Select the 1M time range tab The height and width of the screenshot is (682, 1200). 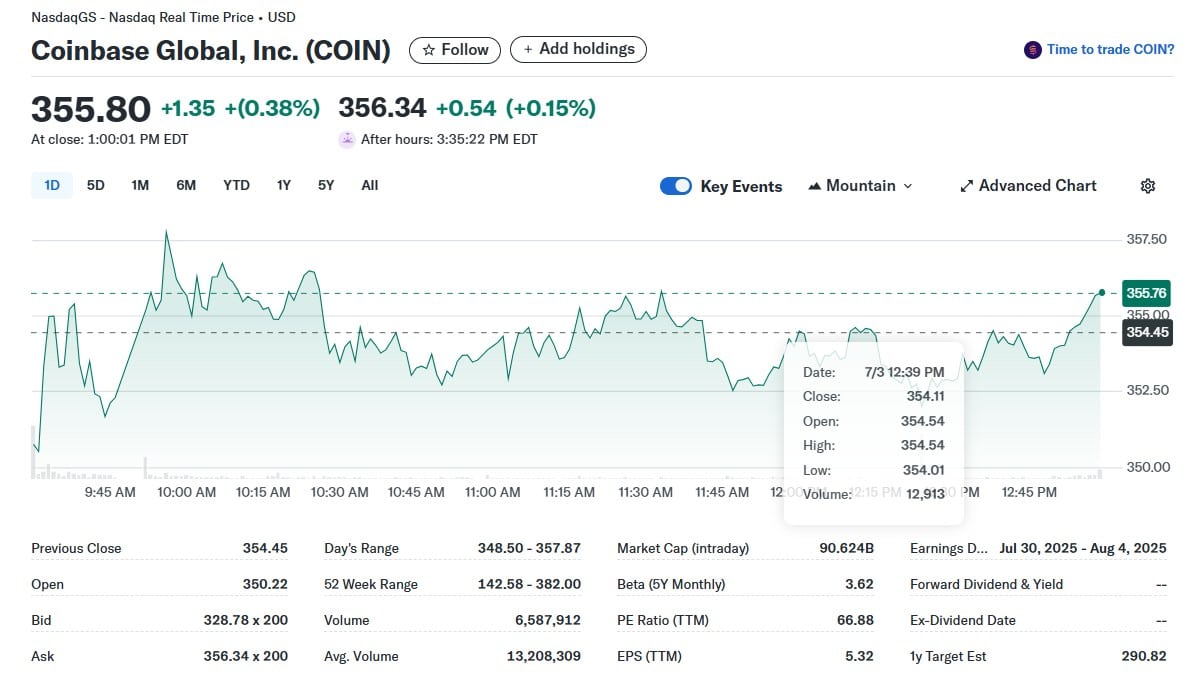point(140,185)
